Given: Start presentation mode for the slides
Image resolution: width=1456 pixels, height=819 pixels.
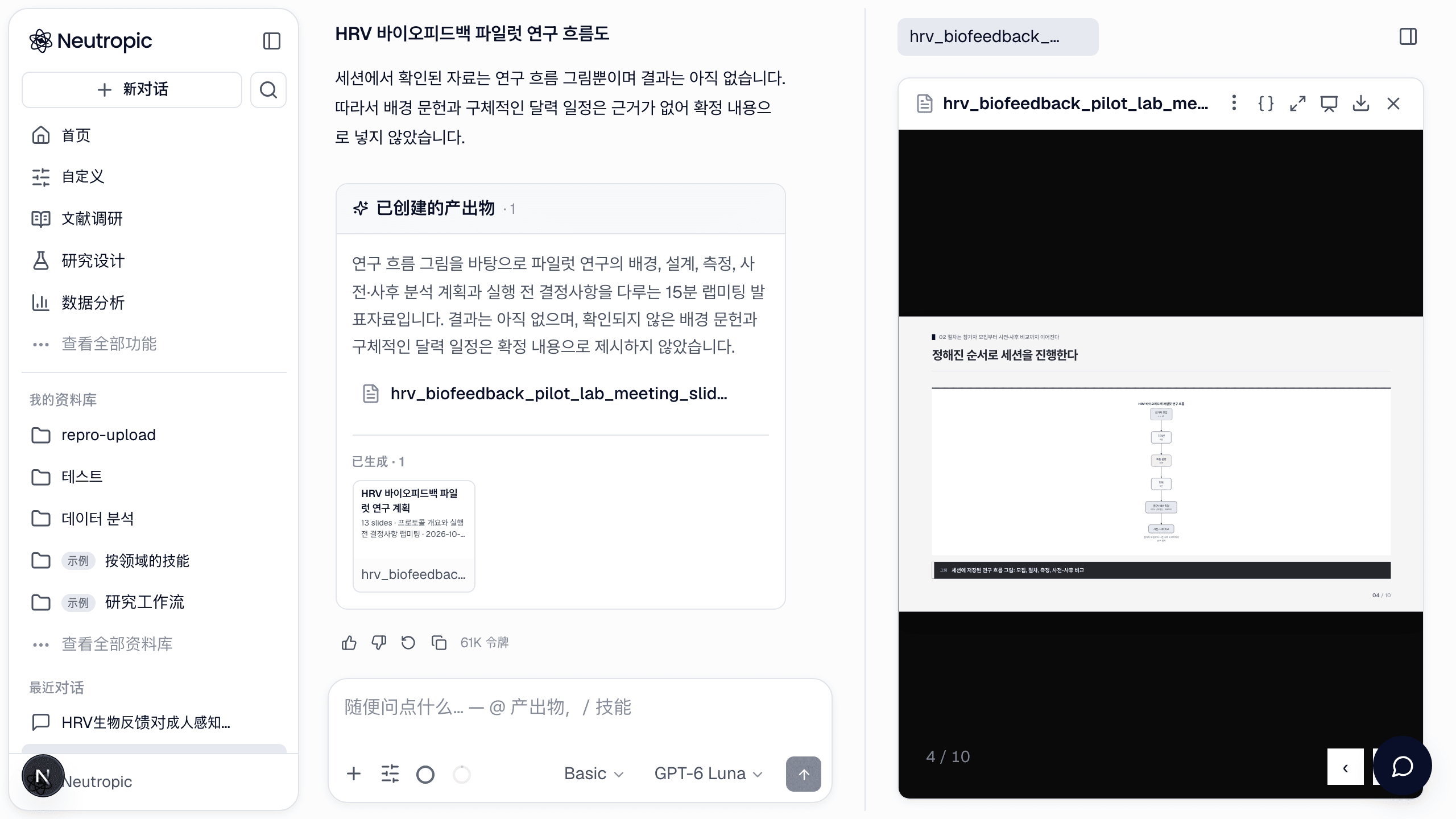Looking at the screenshot, I should pyautogui.click(x=1329, y=104).
